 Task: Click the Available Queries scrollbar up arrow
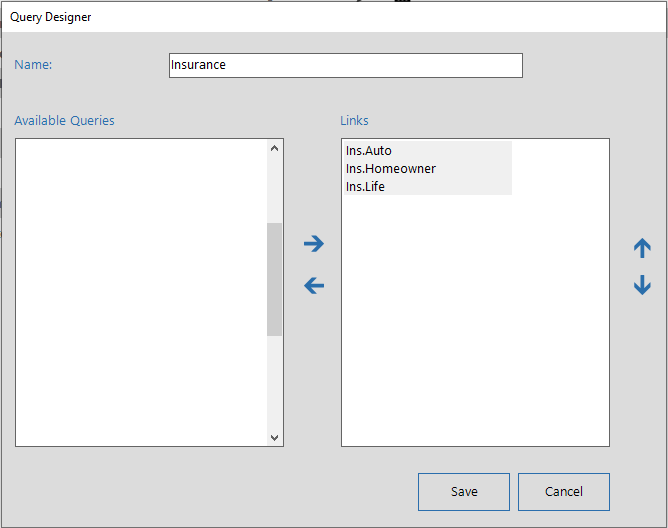275,149
